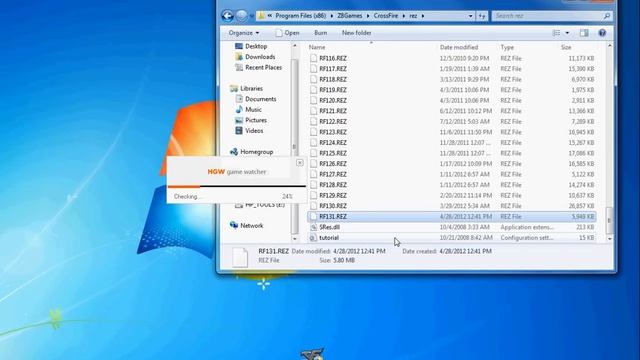Sort by Size column header
The height and width of the screenshot is (360, 640).
point(566,47)
